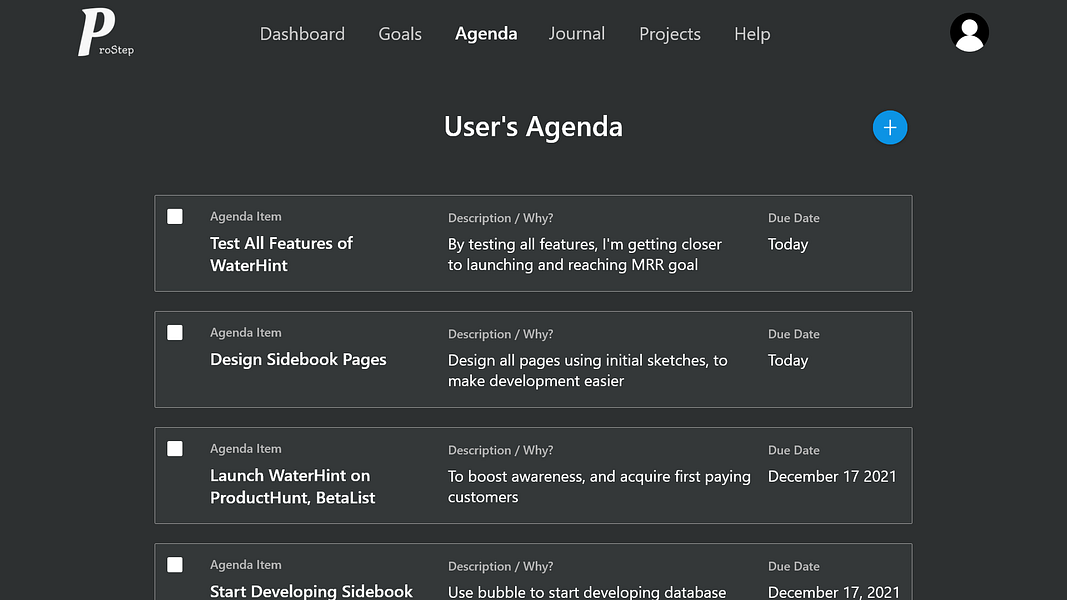Click the Today due date for Design Sidebook

coord(788,361)
